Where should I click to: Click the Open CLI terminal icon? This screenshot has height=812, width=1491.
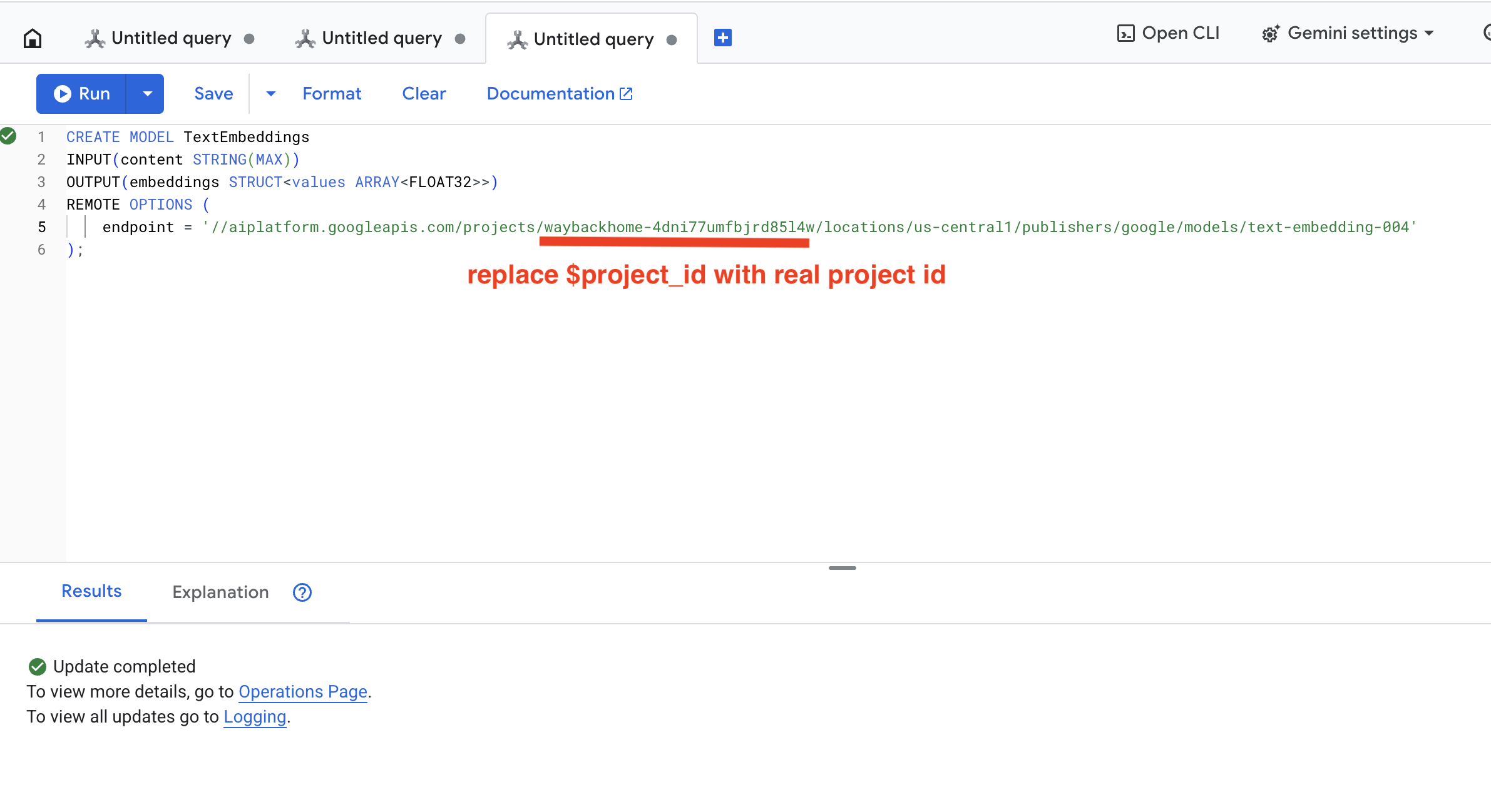1125,33
